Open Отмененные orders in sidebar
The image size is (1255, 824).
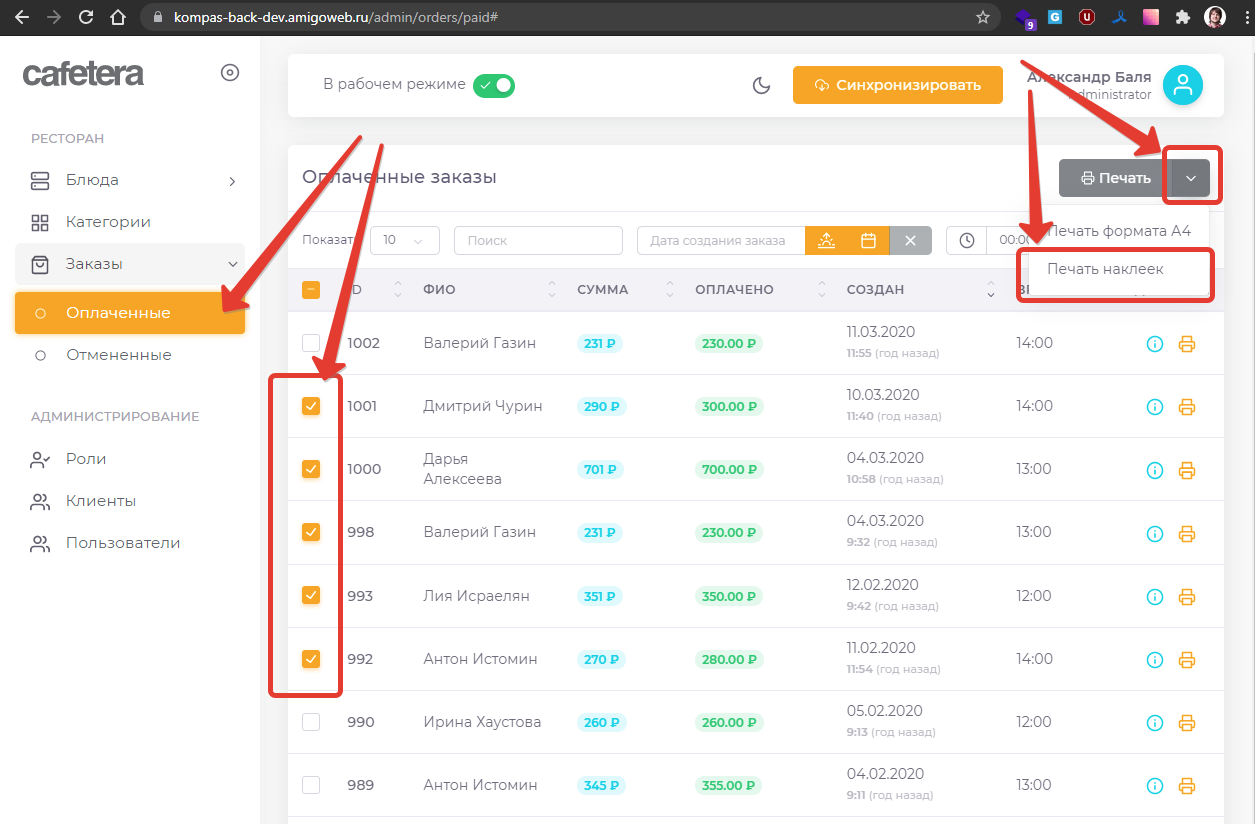pos(118,355)
